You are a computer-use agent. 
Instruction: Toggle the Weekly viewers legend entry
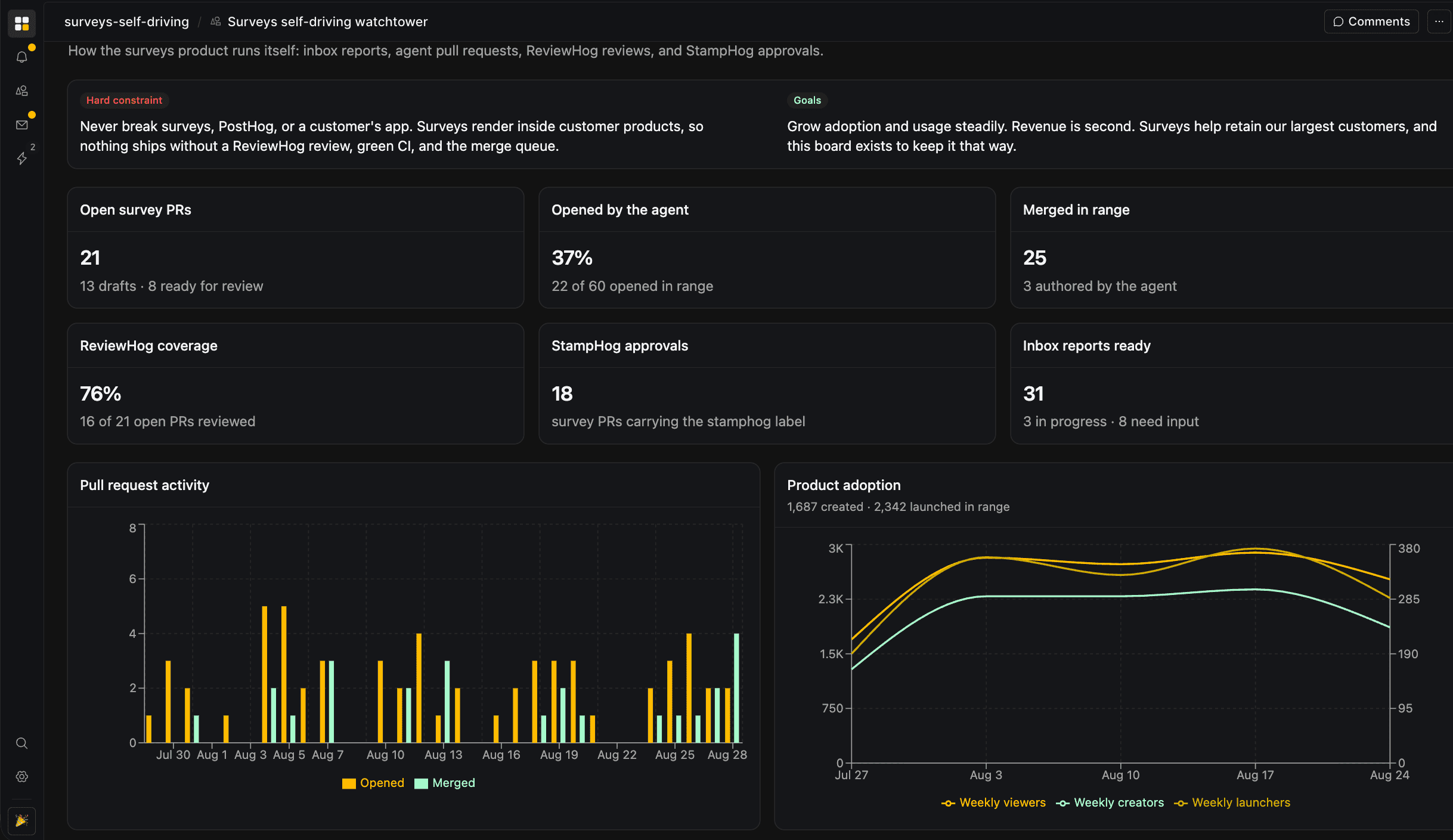(993, 802)
